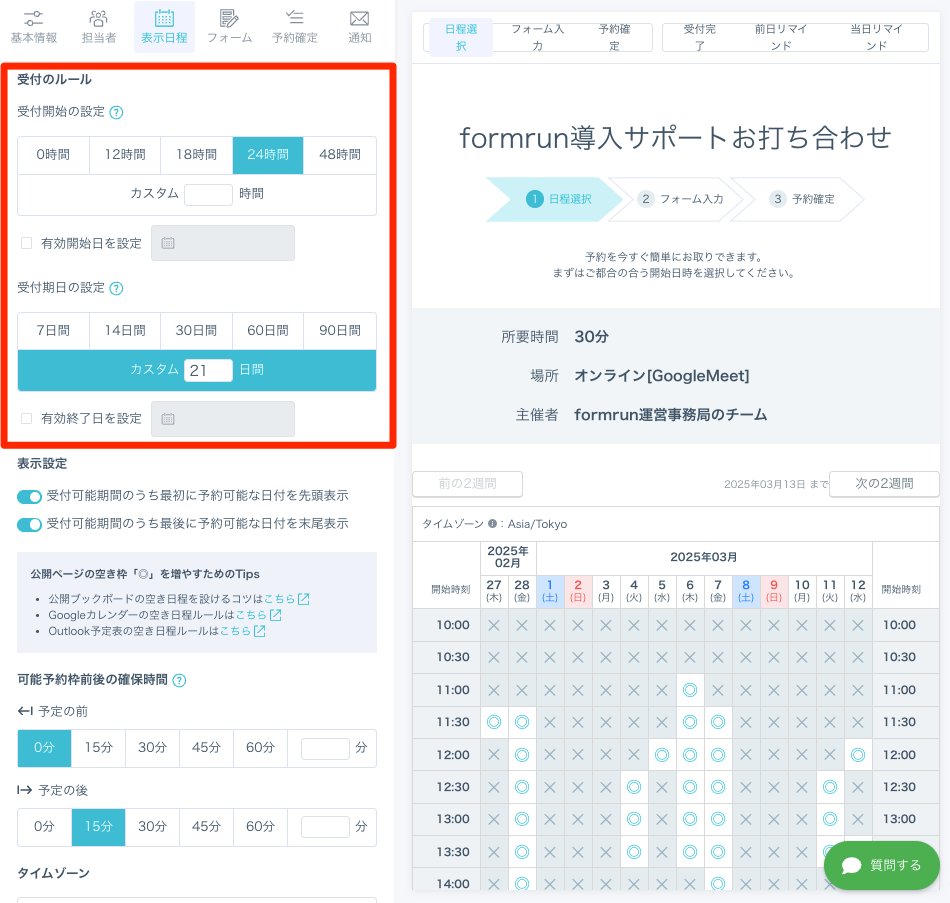
Task: Open the 質問する chat button
Action: pyautogui.click(x=882, y=865)
